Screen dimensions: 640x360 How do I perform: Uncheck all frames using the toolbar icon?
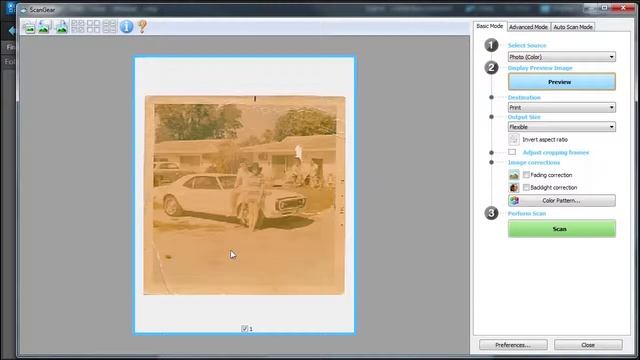(x=93, y=27)
